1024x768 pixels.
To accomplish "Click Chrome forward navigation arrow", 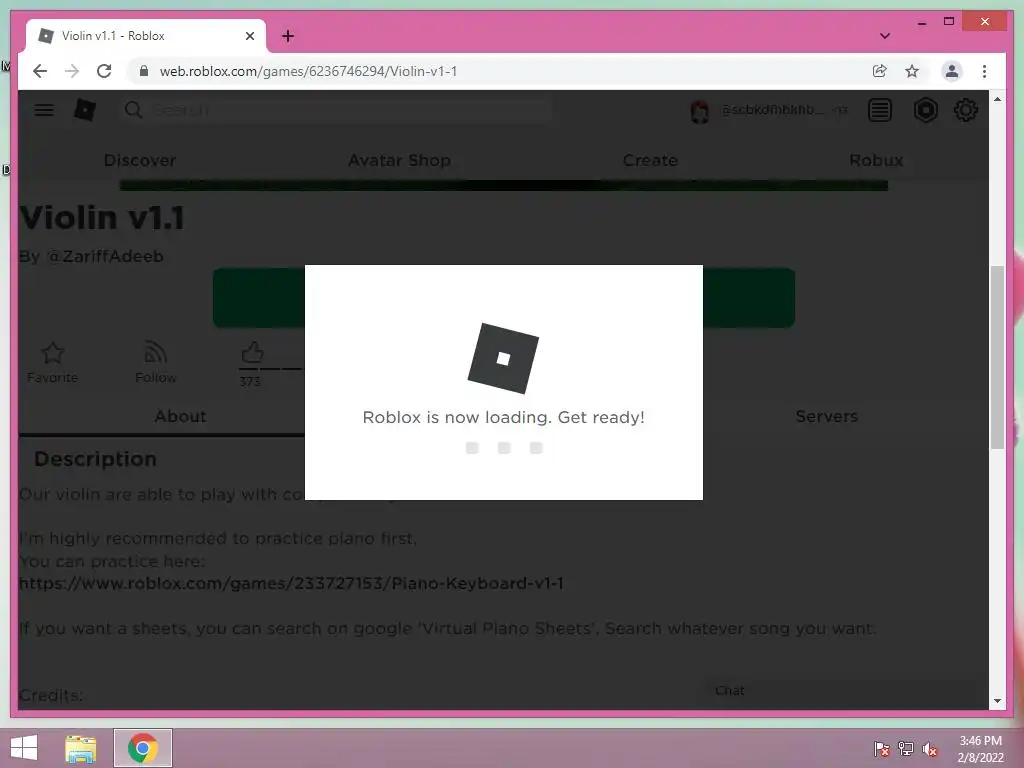I will coord(72,71).
